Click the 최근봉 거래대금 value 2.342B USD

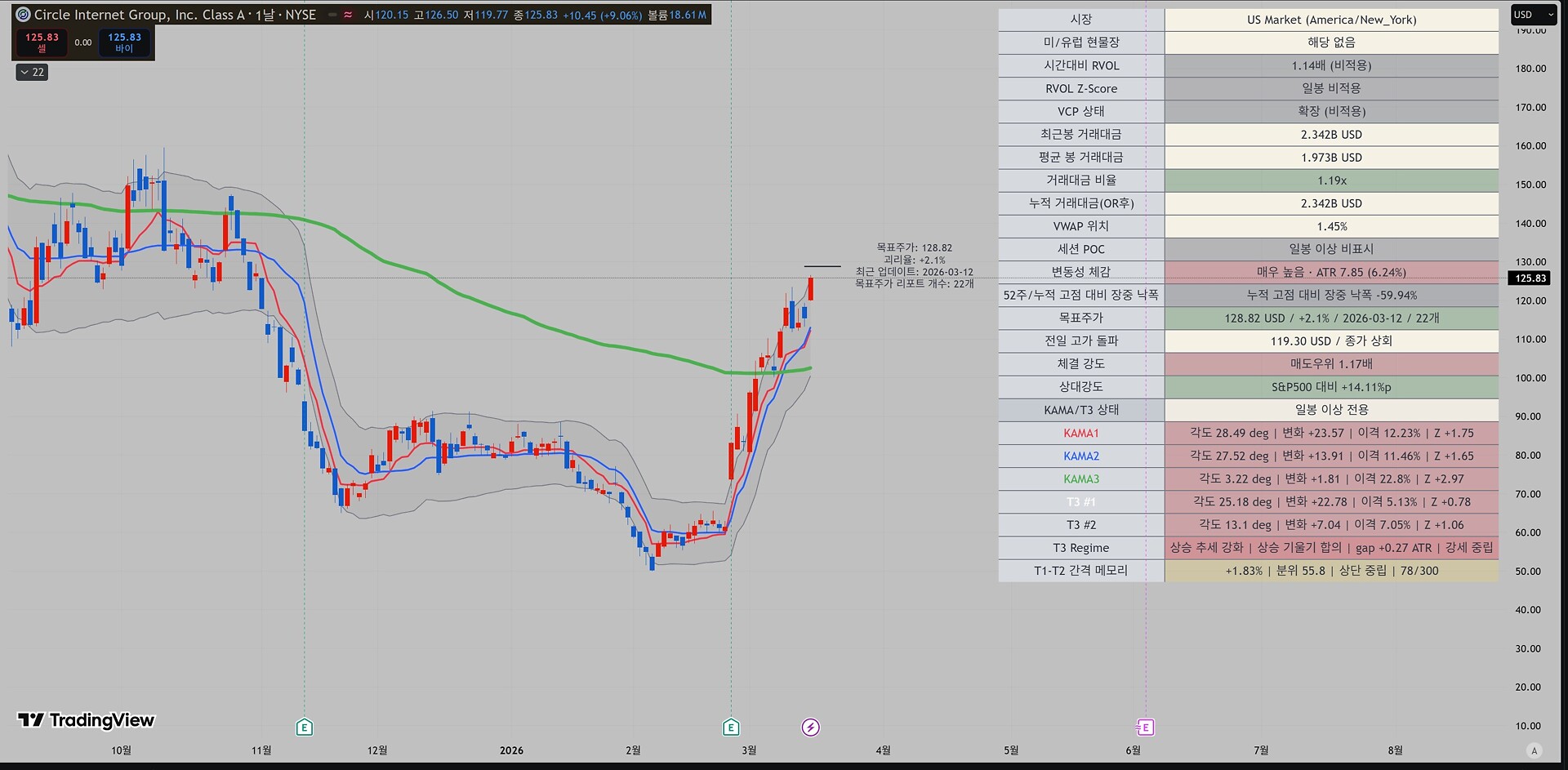[1331, 134]
